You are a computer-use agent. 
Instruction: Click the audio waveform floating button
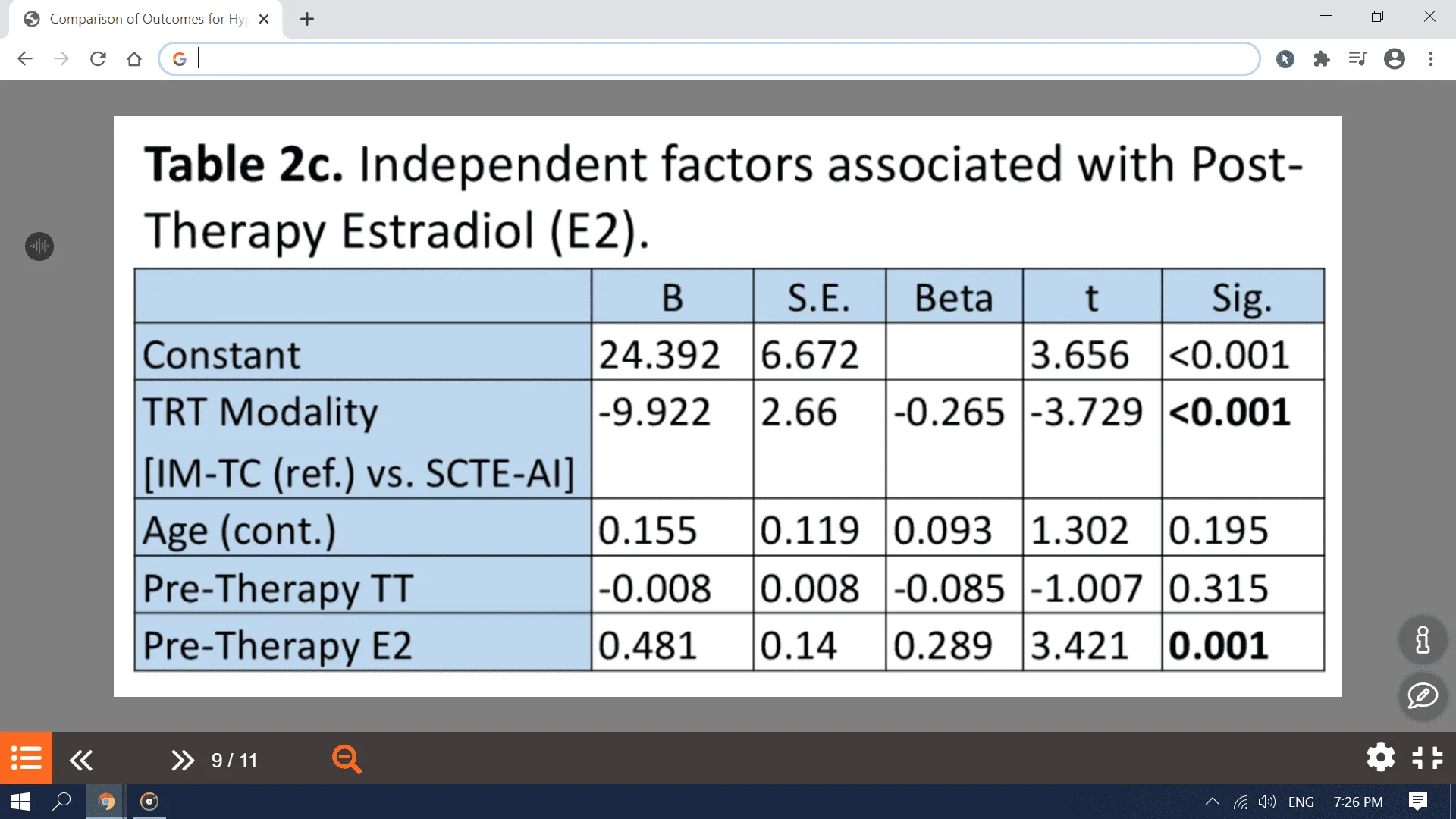pyautogui.click(x=39, y=246)
